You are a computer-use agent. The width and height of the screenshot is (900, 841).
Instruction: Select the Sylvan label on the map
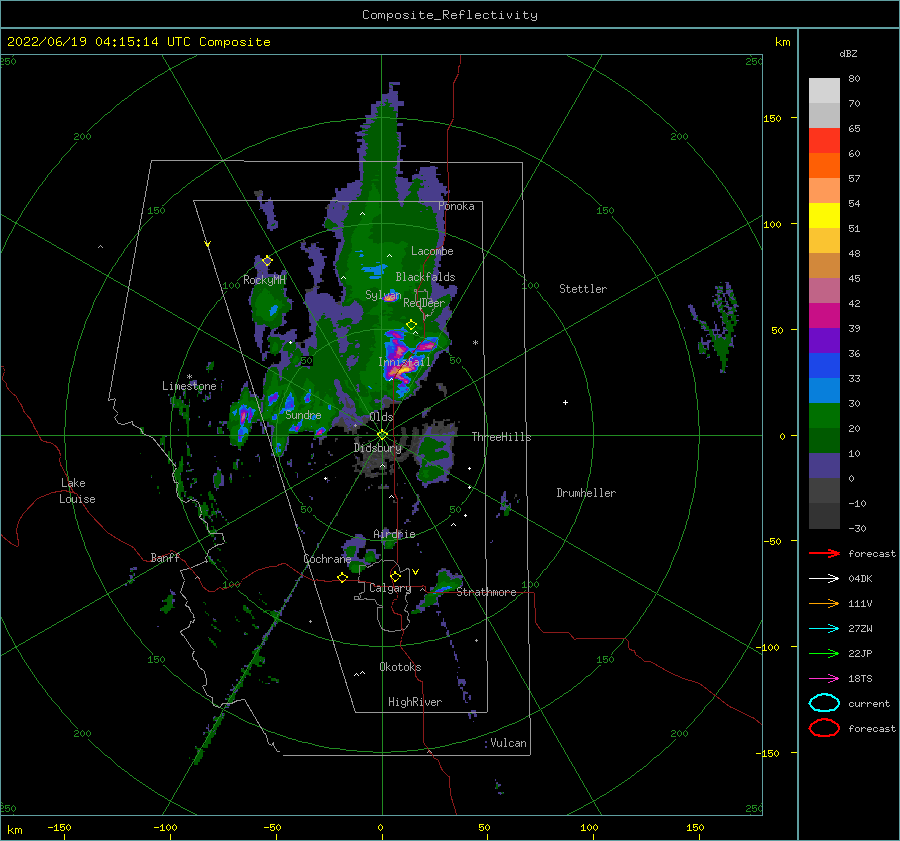point(383,295)
